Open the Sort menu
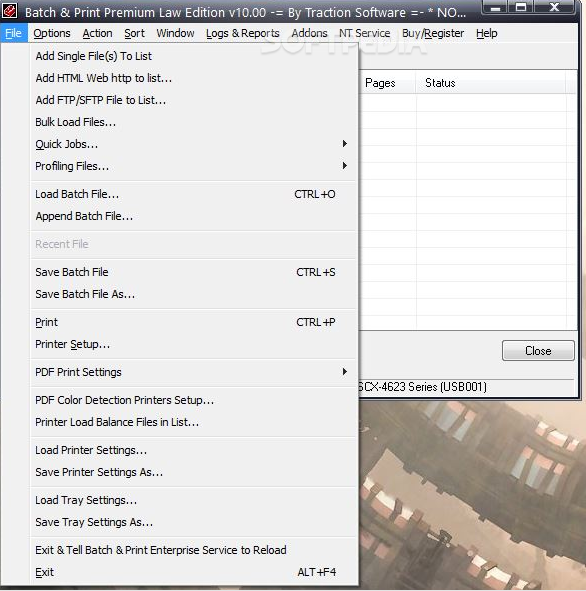Viewport: 586px width, 591px height. pyautogui.click(x=135, y=33)
